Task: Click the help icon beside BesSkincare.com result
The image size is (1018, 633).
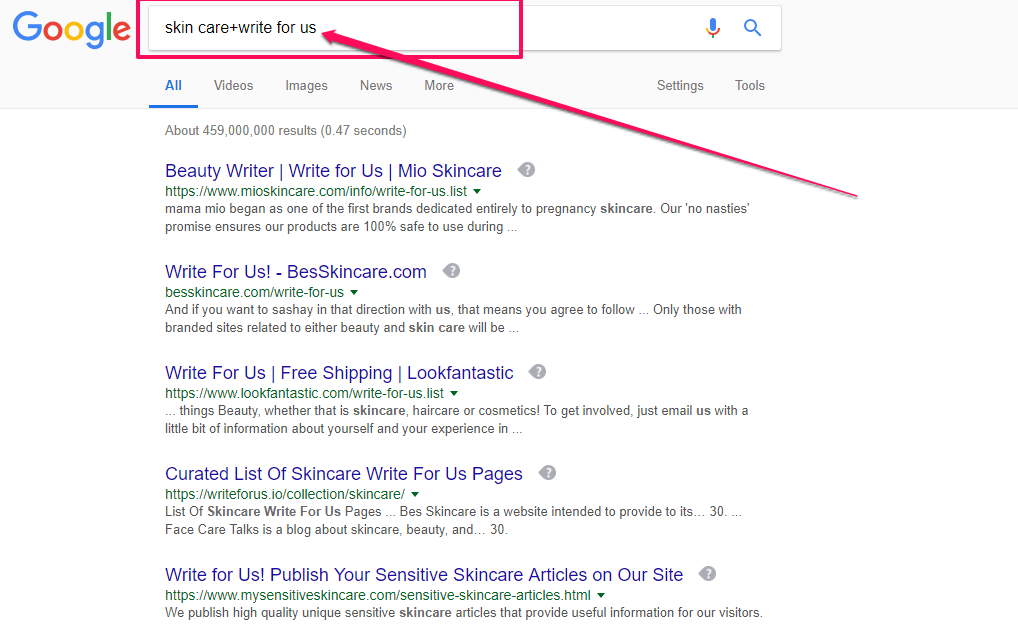Action: click(x=451, y=271)
